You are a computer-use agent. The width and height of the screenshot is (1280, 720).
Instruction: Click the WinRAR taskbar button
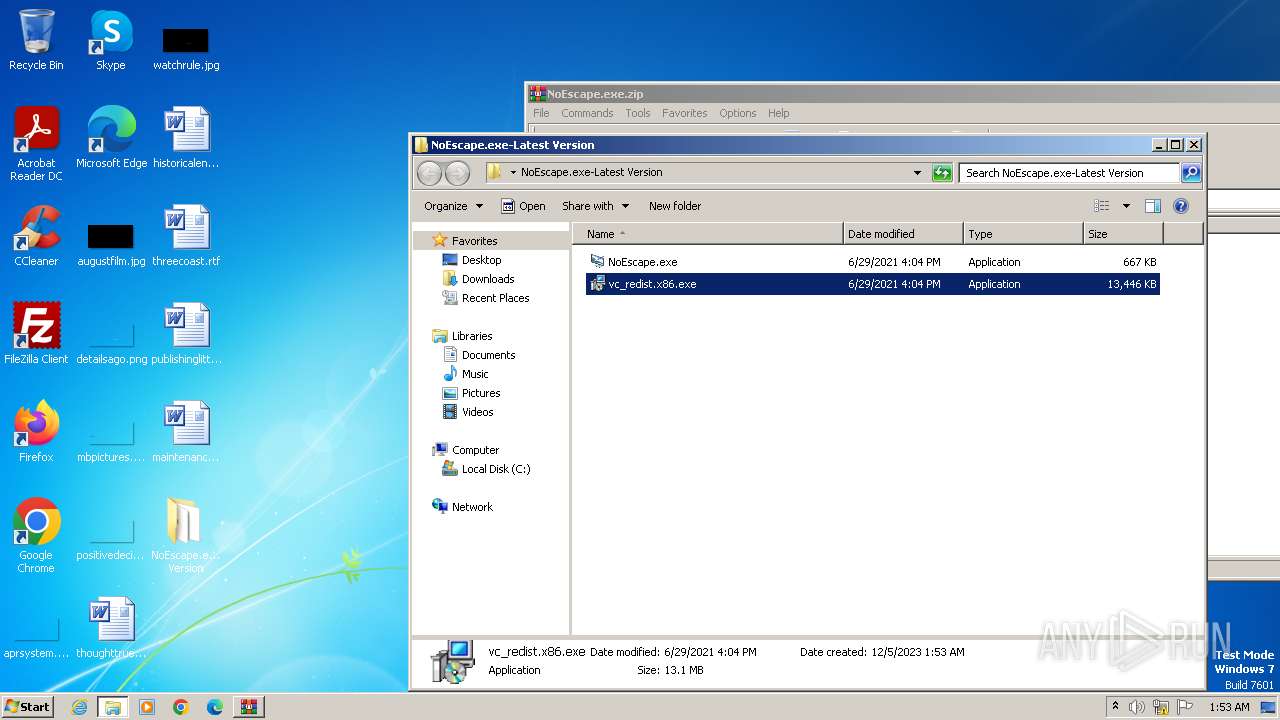tap(248, 707)
